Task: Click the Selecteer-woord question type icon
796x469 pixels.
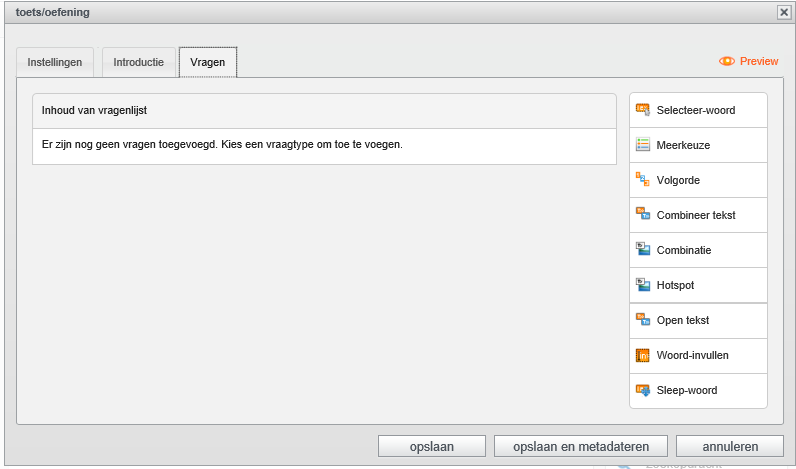Action: (643, 110)
